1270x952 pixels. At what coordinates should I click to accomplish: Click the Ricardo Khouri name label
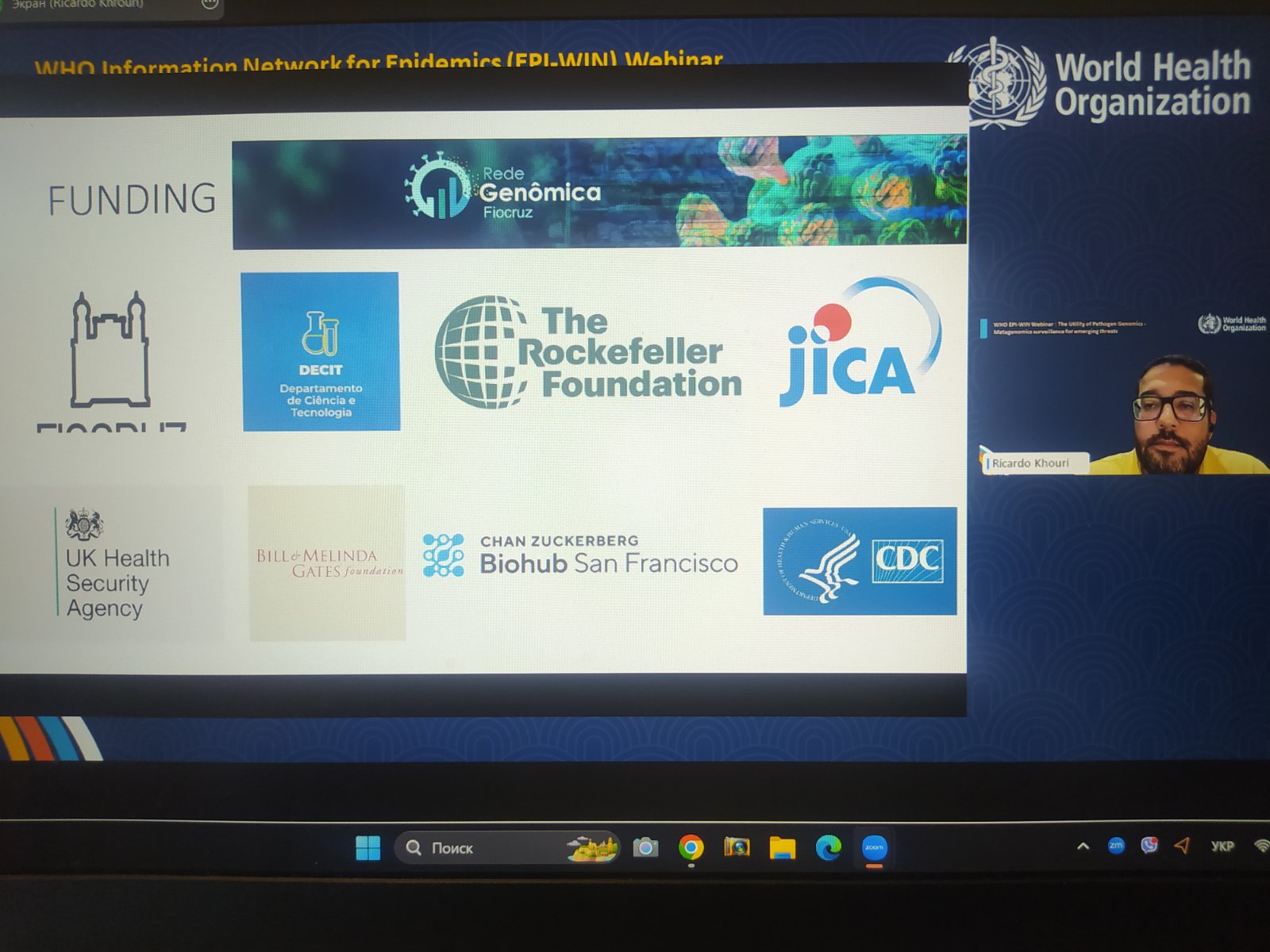click(x=1030, y=463)
